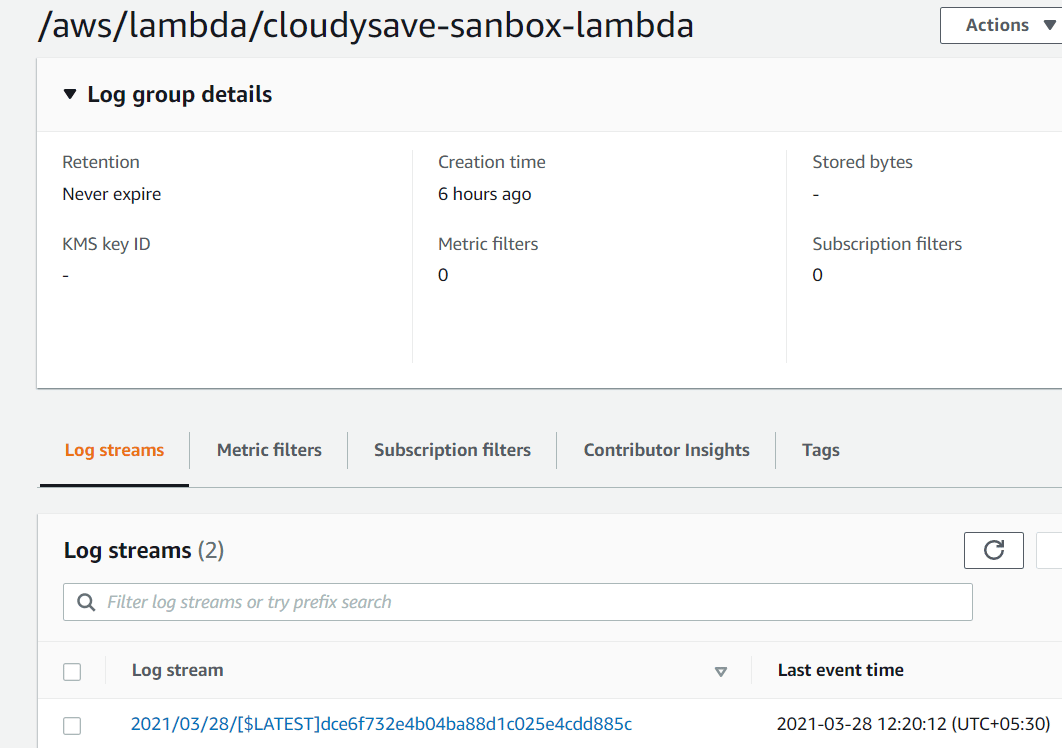Click the partially visible button beside refresh
This screenshot has height=748, width=1062.
1049,550
